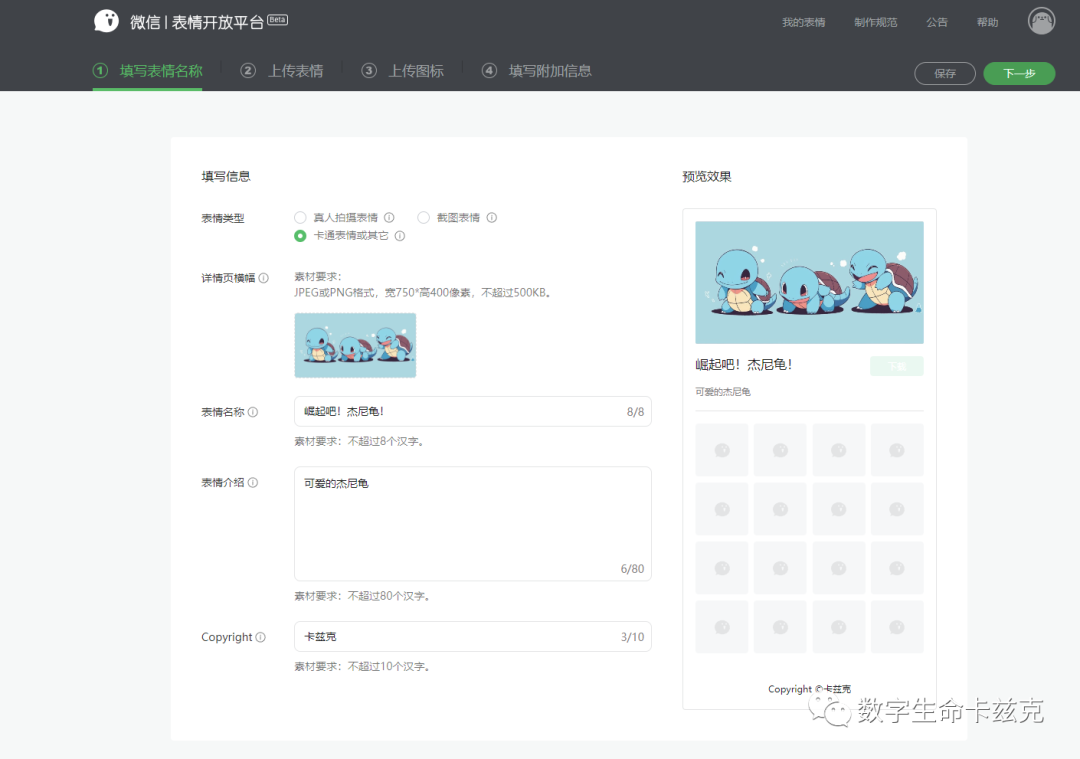
Task: Click info icon next to 截图表情
Action: 492,218
